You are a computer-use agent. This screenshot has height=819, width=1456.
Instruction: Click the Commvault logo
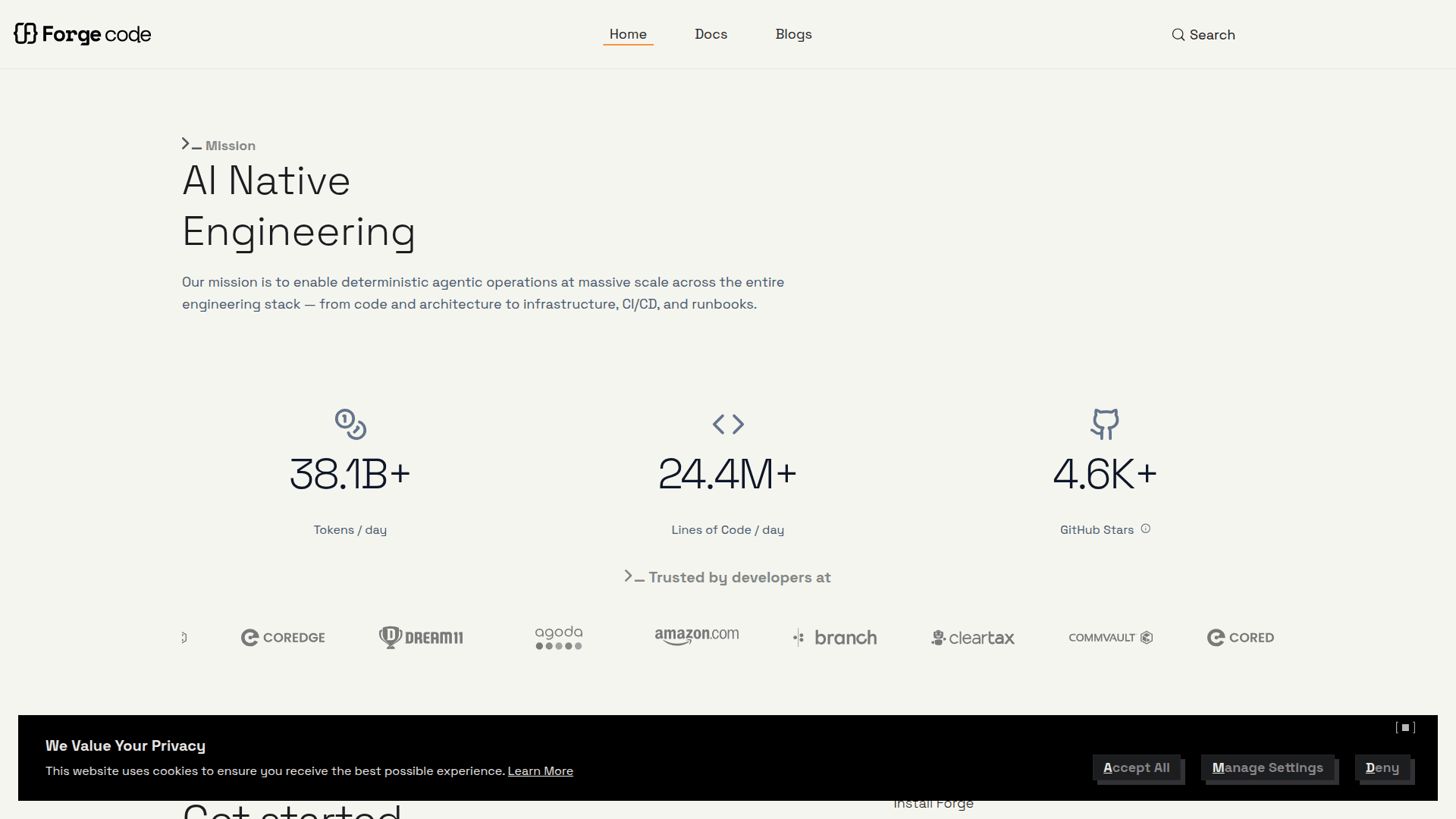tap(1110, 638)
